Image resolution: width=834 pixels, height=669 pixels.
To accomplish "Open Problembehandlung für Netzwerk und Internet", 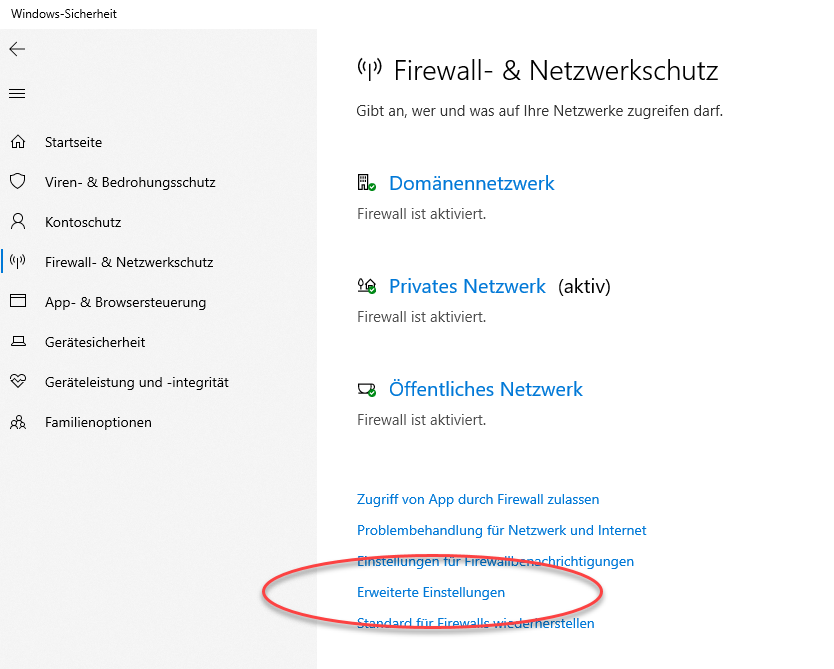I will 501,530.
